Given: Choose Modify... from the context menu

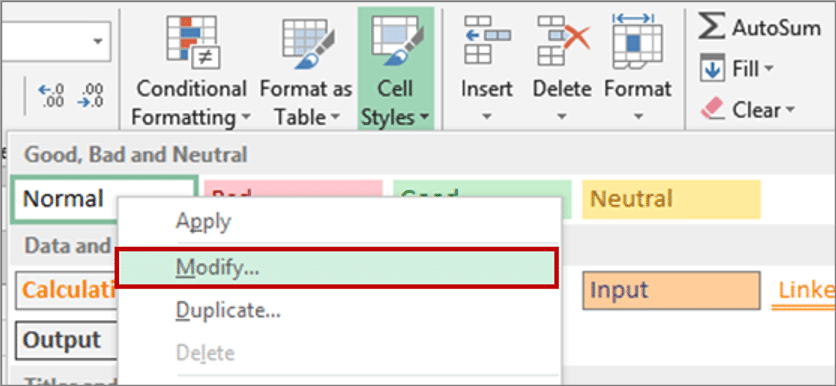Looking at the screenshot, I should click(337, 268).
